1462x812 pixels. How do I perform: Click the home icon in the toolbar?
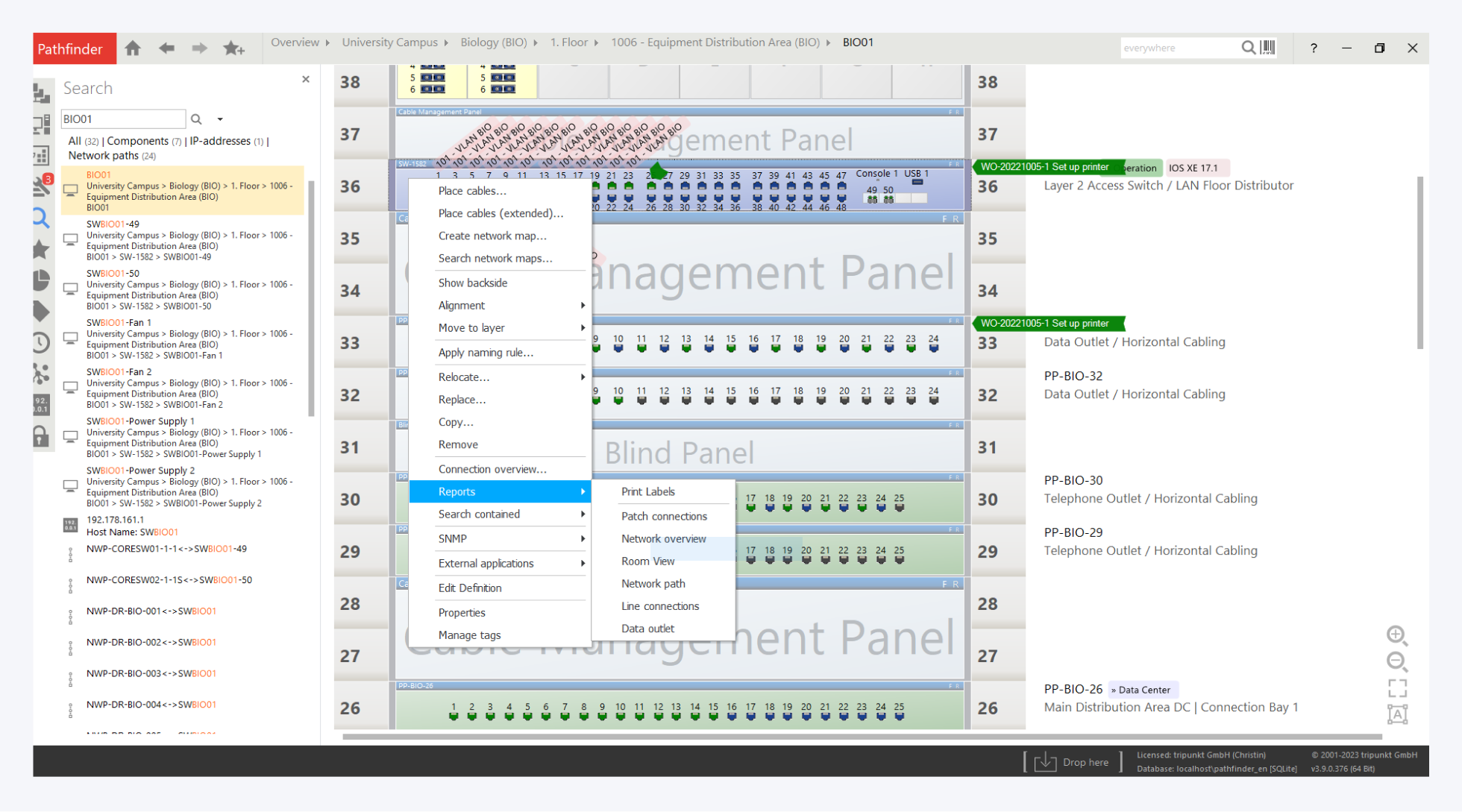click(x=133, y=48)
